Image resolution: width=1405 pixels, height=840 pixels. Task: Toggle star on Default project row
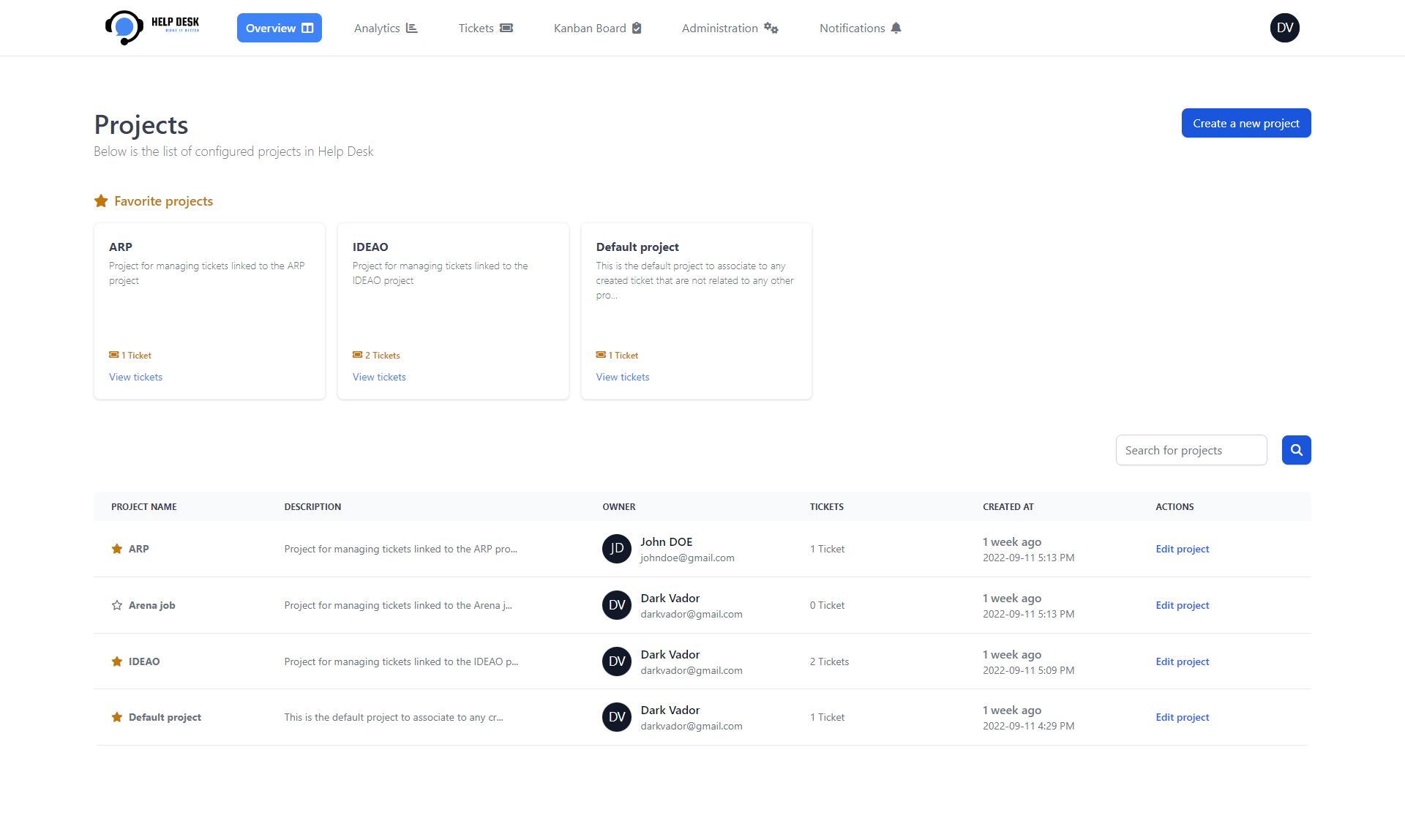click(117, 717)
